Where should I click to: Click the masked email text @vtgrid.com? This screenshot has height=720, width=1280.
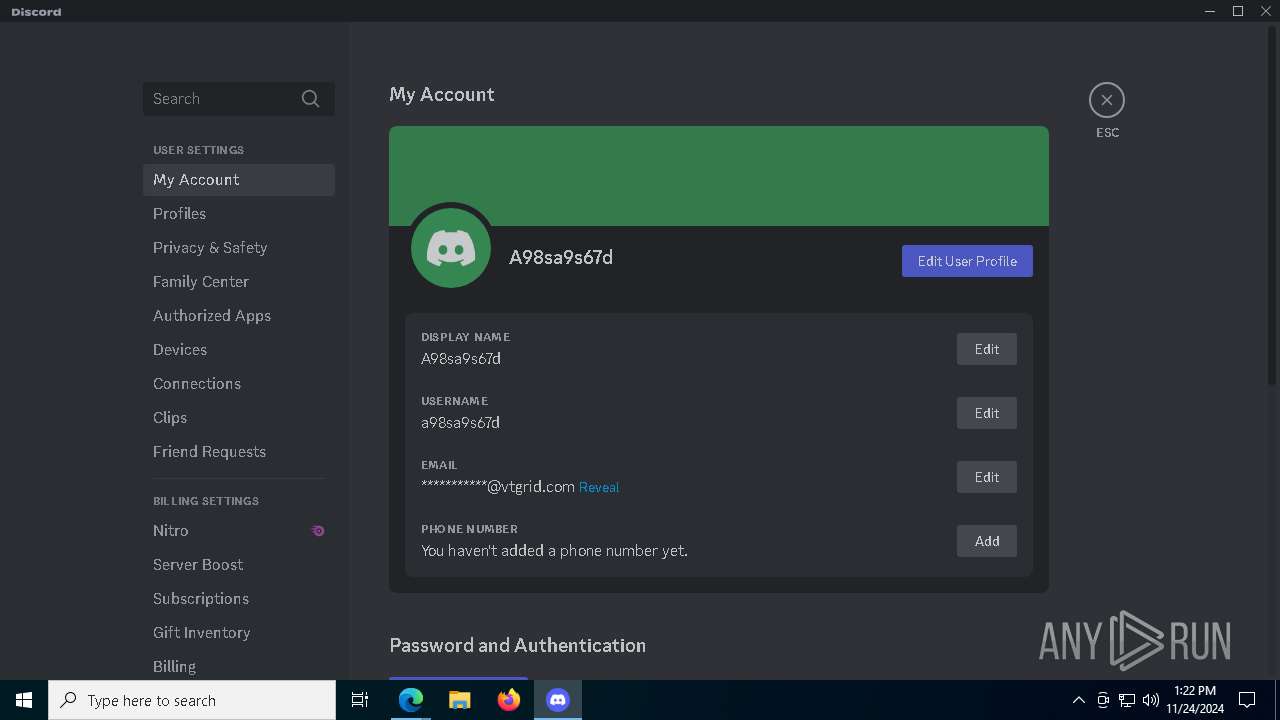point(498,487)
